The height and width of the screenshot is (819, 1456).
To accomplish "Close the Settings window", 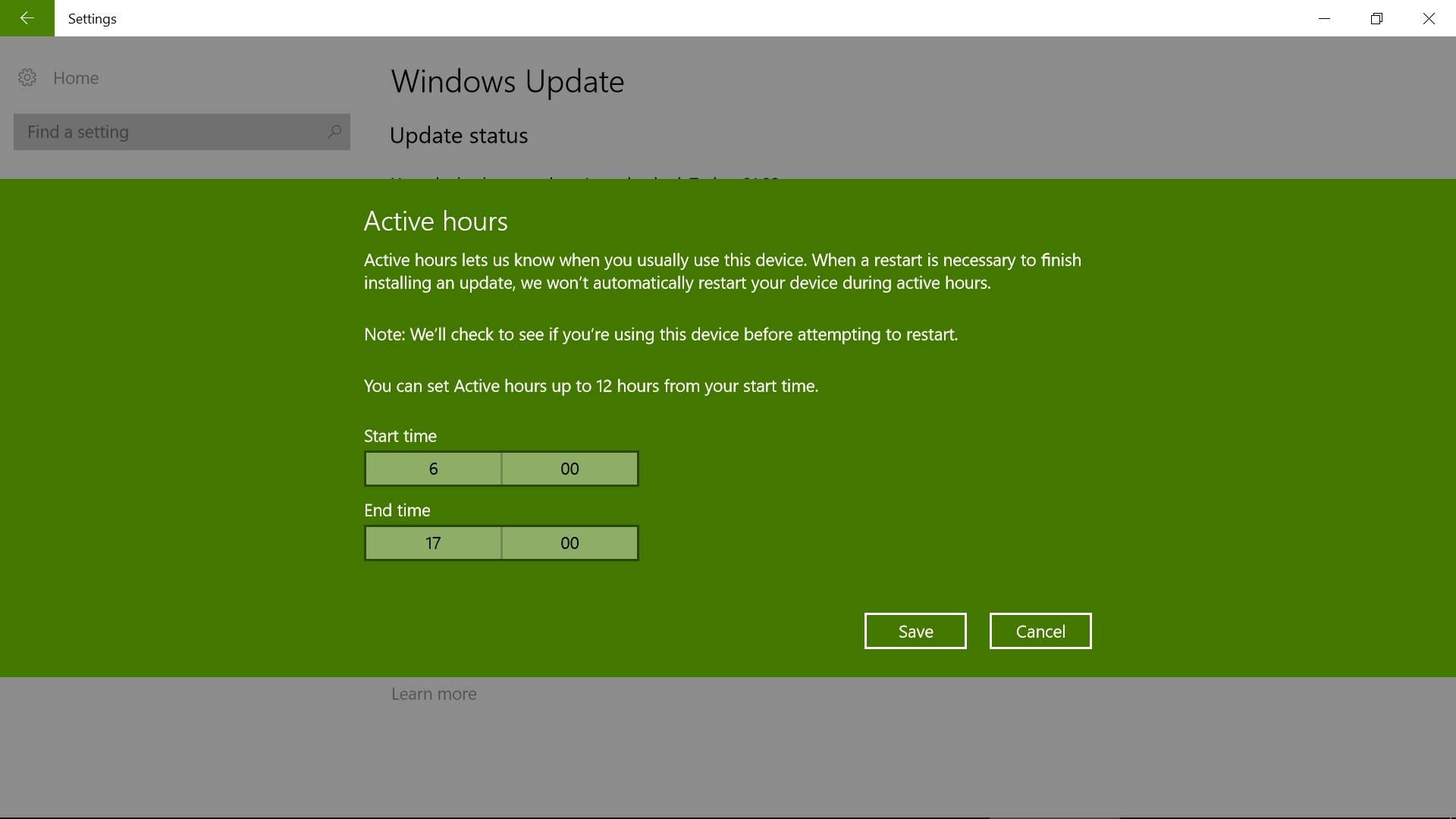I will click(1429, 18).
